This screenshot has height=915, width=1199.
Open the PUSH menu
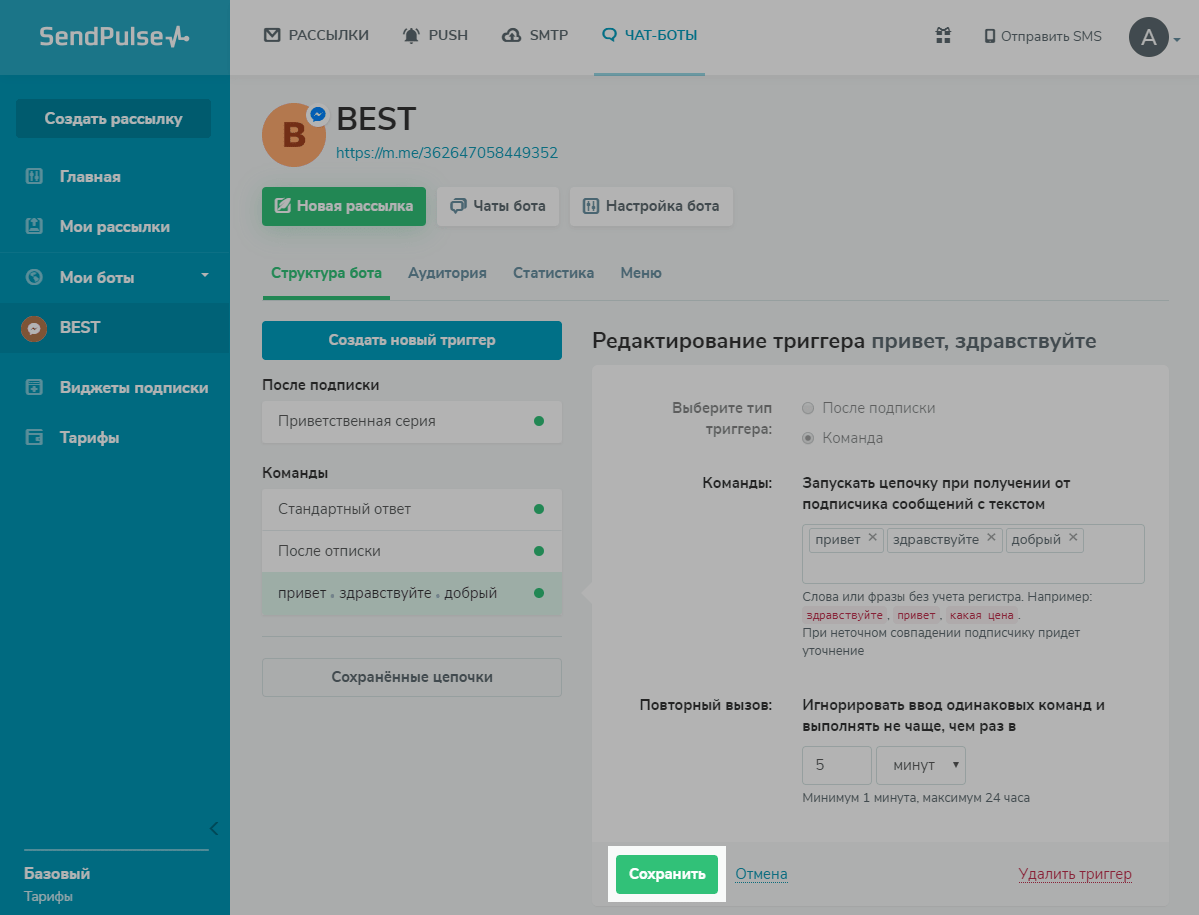[435, 35]
